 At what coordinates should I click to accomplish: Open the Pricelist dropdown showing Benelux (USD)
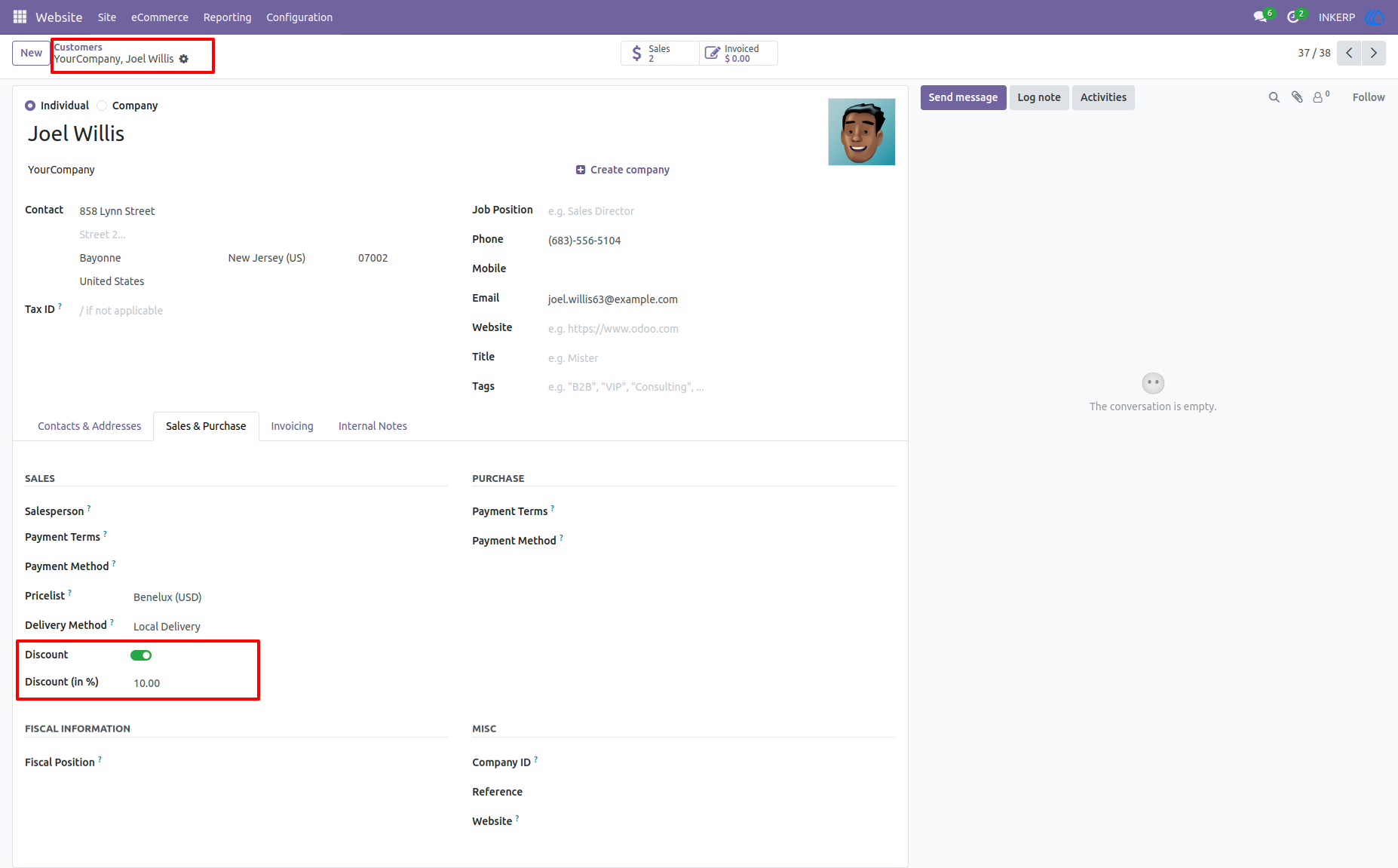290,597
